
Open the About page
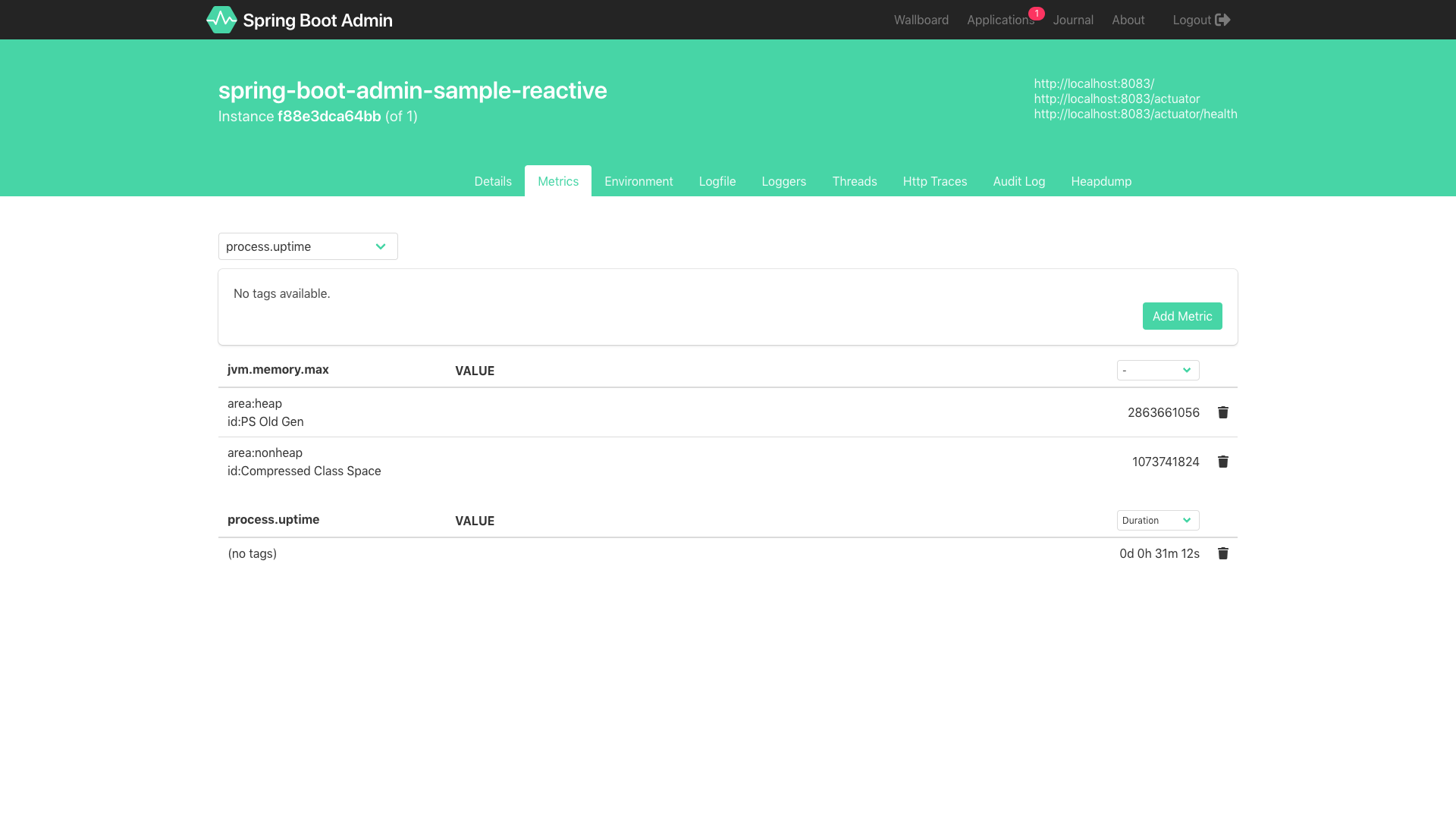point(1128,20)
